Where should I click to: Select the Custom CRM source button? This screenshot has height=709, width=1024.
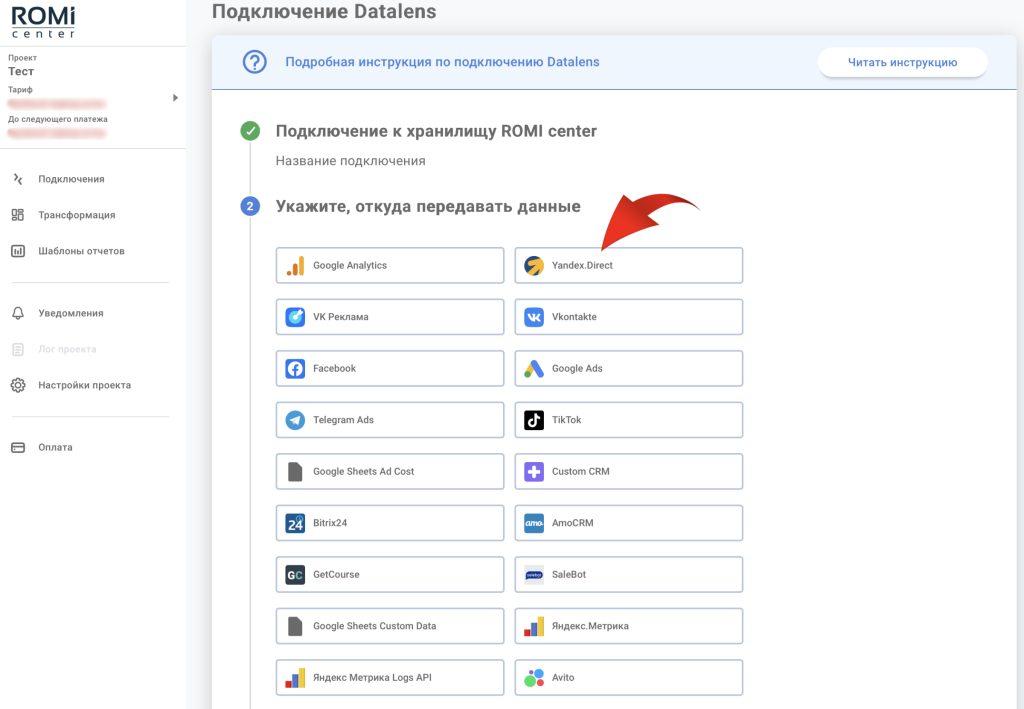[629, 472]
